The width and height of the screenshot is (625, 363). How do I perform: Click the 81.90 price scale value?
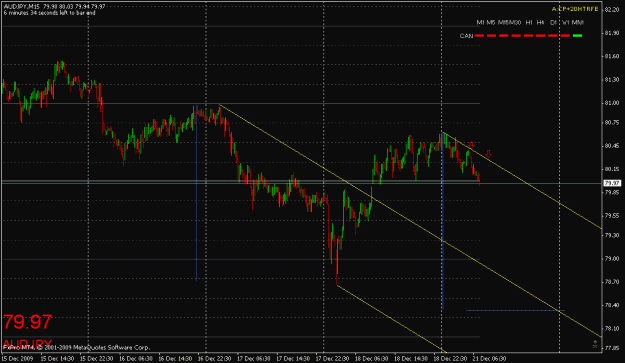[x=612, y=33]
